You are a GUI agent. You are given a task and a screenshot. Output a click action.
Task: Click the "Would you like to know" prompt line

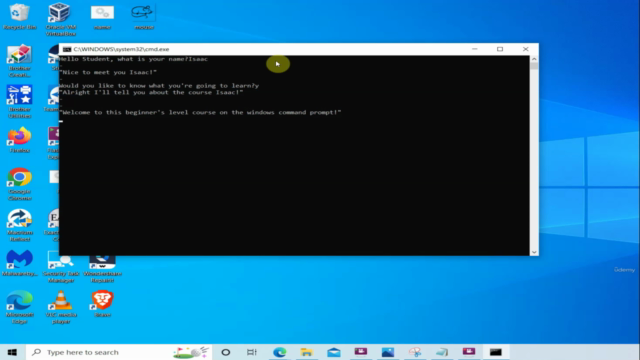click(159, 86)
